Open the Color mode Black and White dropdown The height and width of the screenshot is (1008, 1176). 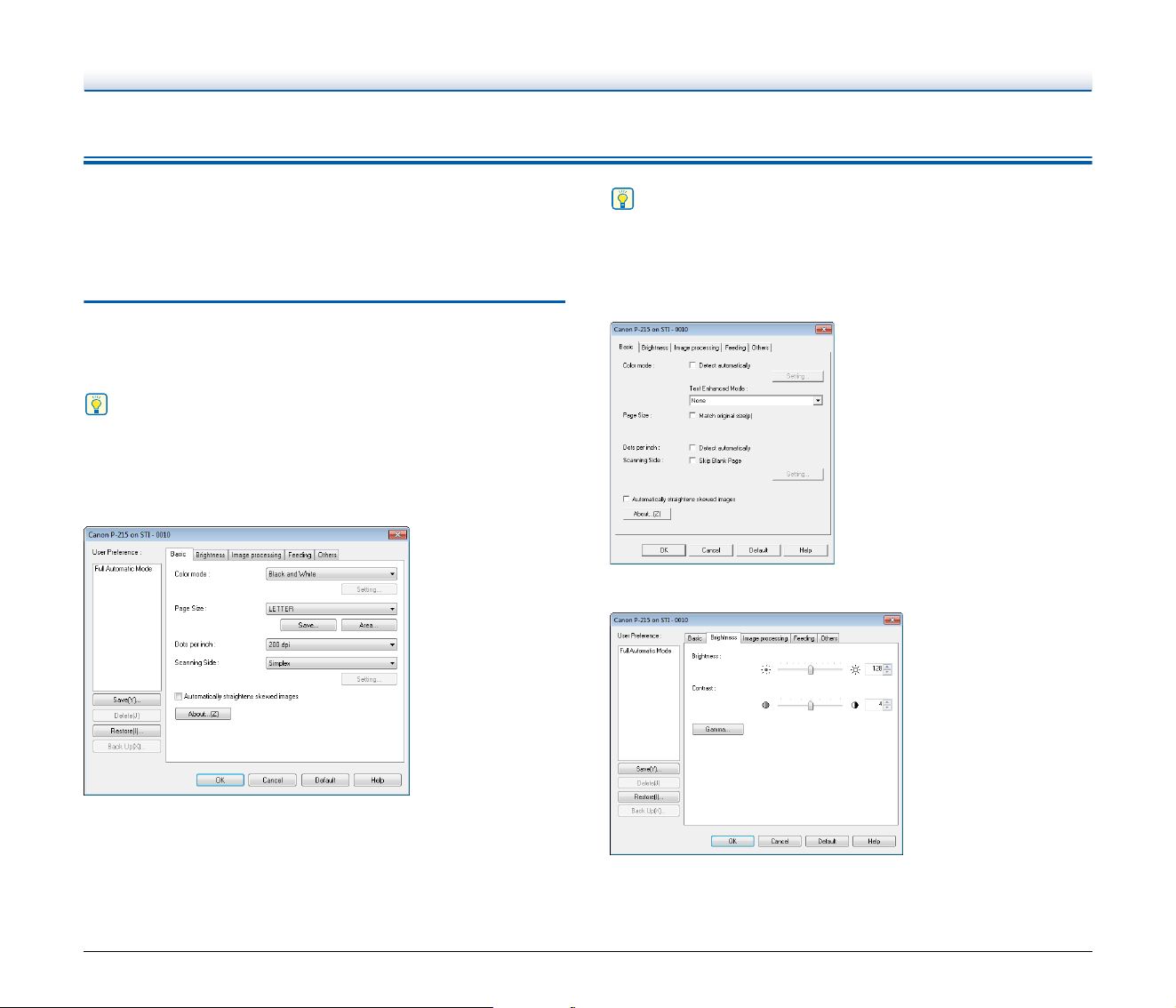click(332, 574)
